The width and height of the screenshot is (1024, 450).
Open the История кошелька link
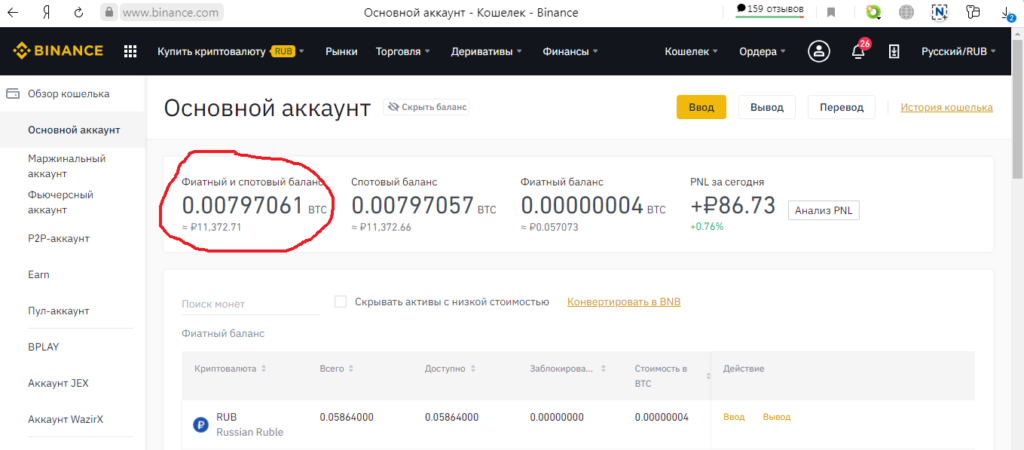click(x=946, y=107)
